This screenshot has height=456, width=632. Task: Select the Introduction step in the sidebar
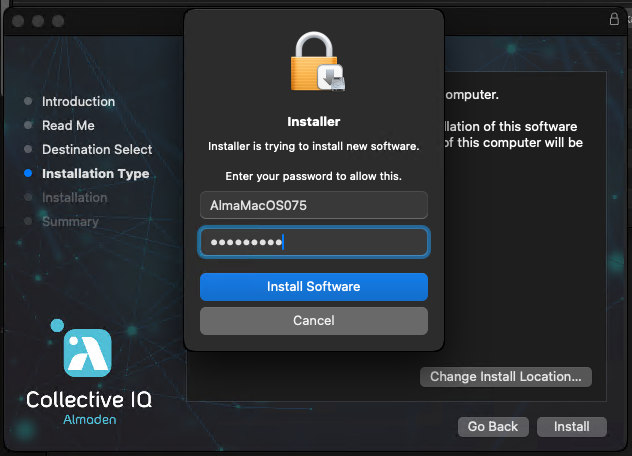pos(78,102)
